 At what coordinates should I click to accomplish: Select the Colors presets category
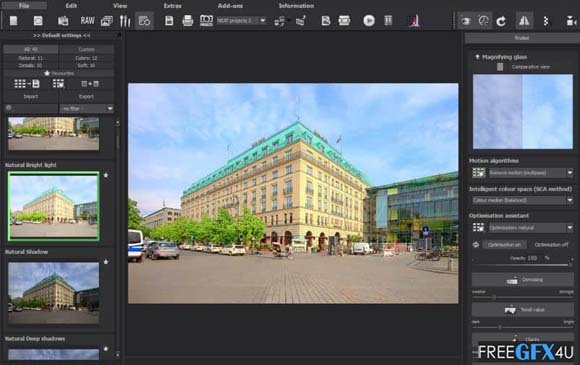click(x=86, y=58)
